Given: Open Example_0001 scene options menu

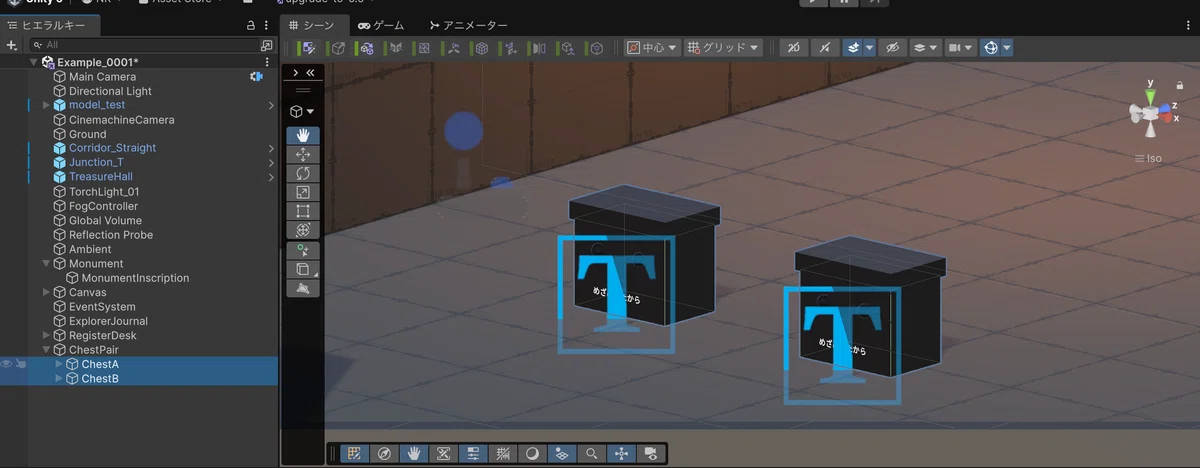Looking at the screenshot, I should click(x=266, y=62).
